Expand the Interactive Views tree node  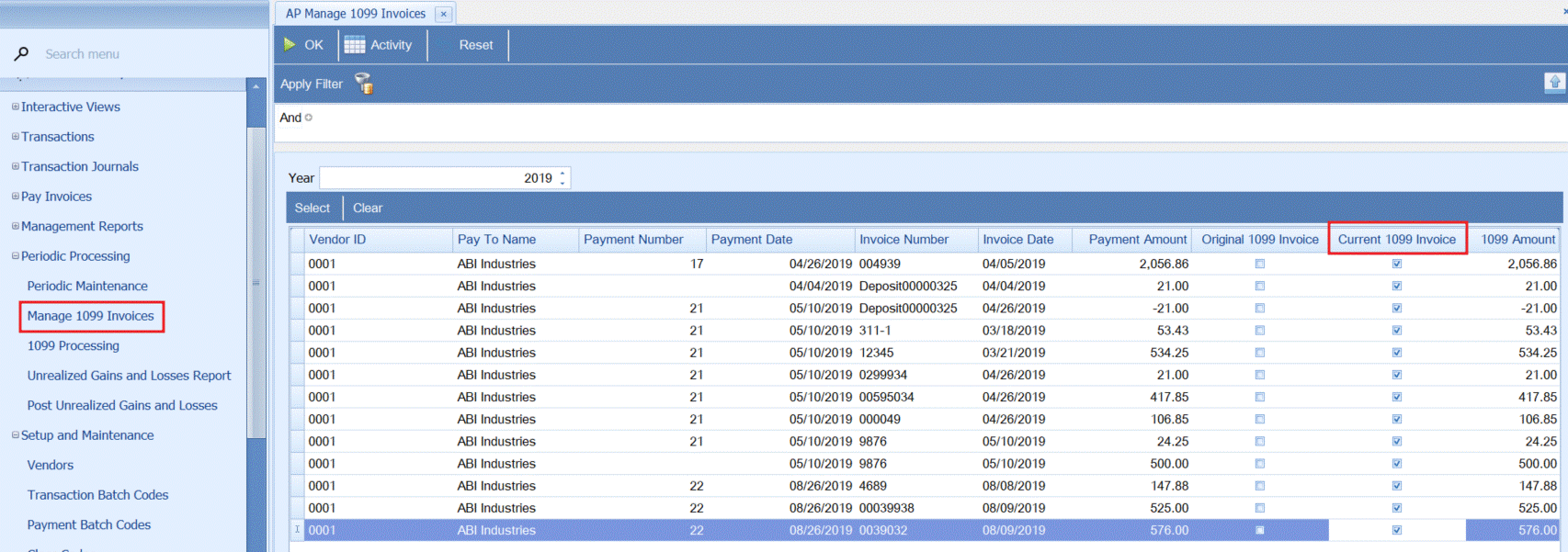pos(15,107)
